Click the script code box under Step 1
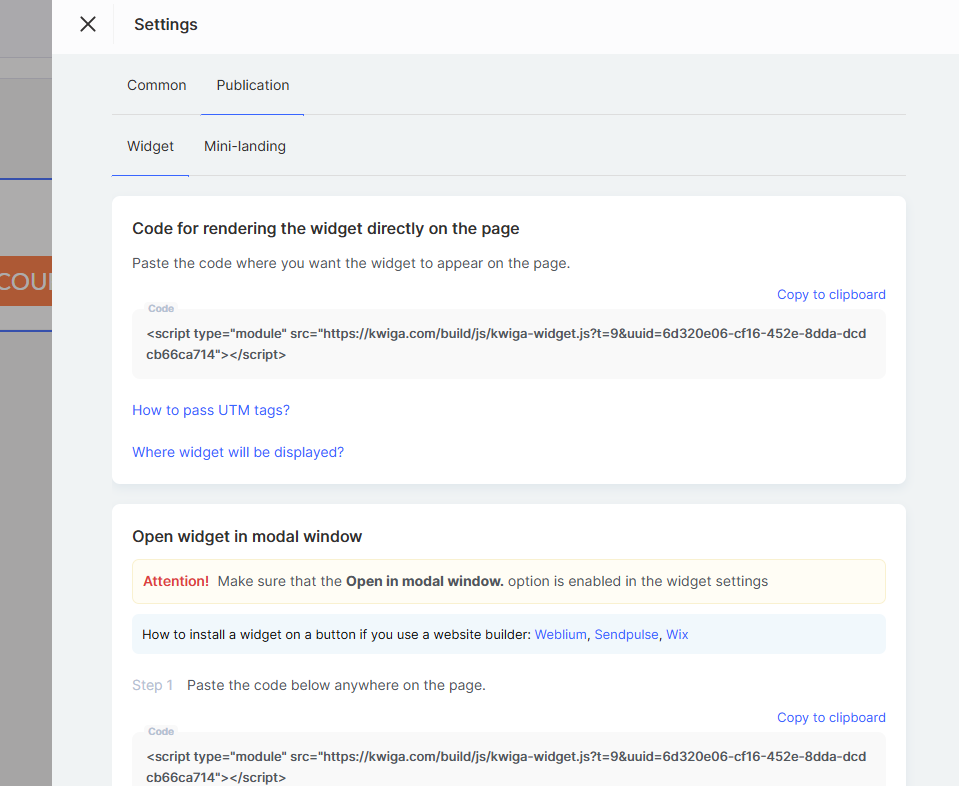 tap(508, 766)
